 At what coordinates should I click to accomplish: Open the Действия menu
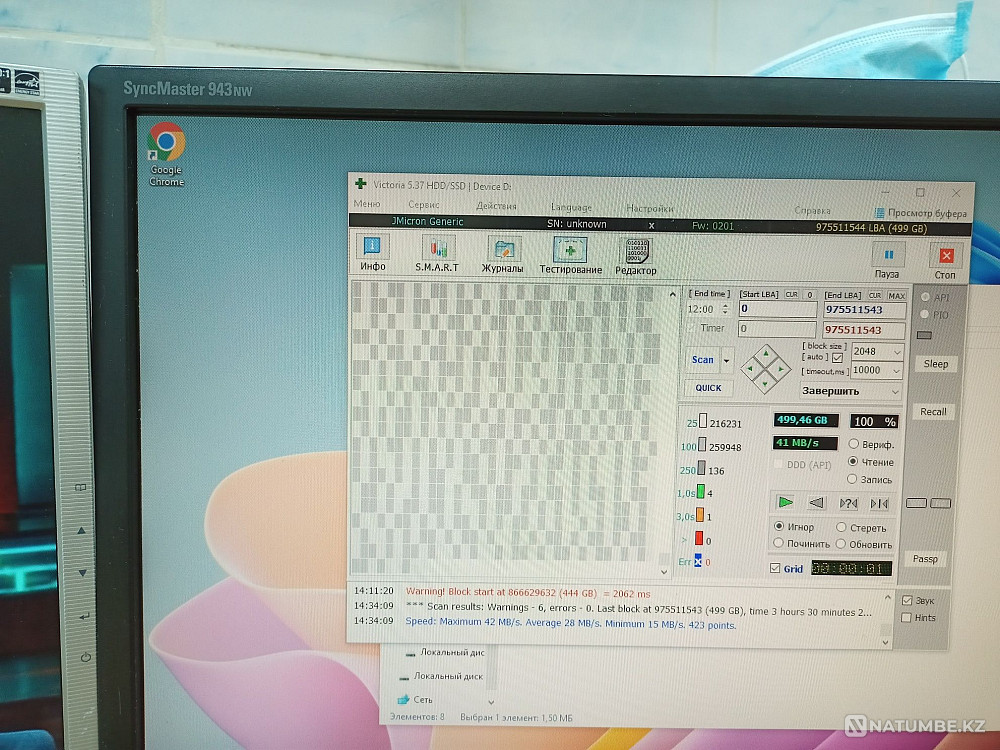[496, 206]
